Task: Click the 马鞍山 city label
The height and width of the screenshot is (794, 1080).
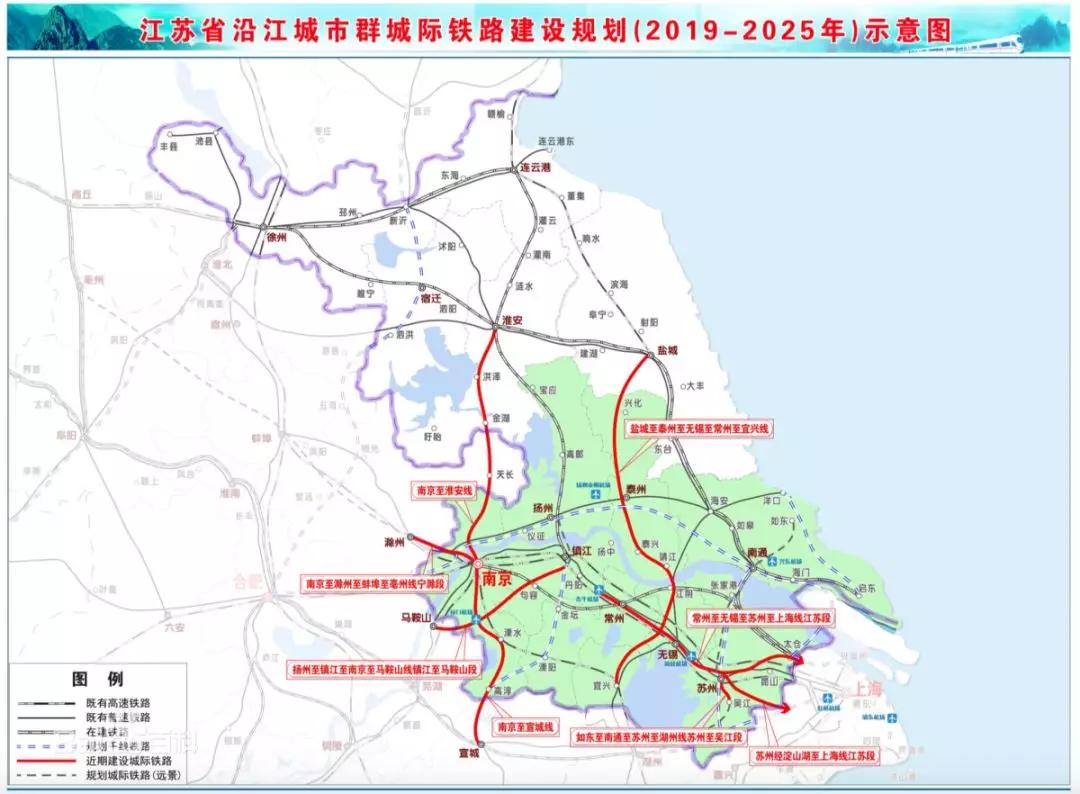Action: pyautogui.click(x=416, y=618)
